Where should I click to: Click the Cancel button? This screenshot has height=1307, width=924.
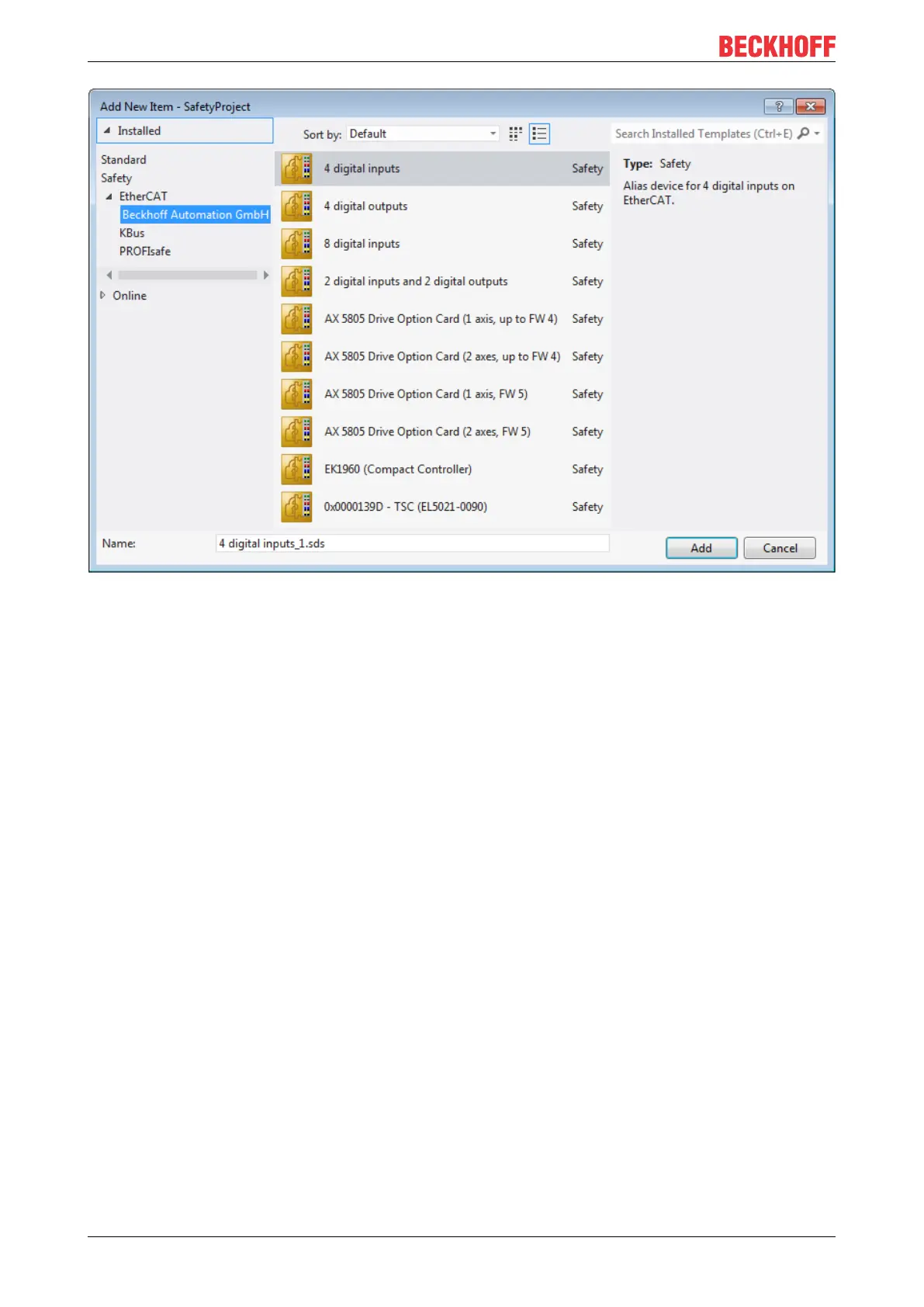[780, 548]
